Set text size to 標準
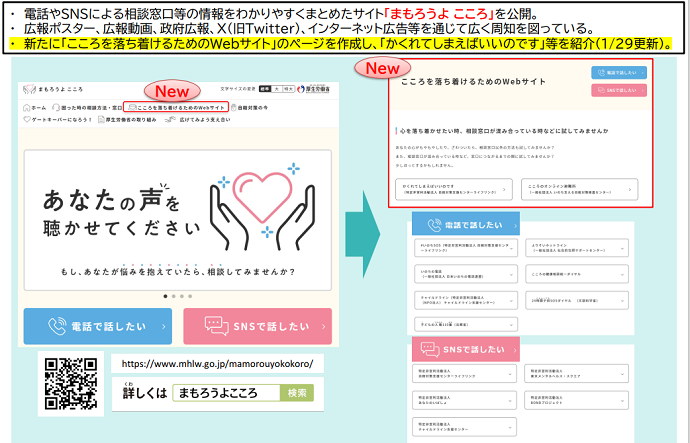The image size is (690, 443). point(265,89)
